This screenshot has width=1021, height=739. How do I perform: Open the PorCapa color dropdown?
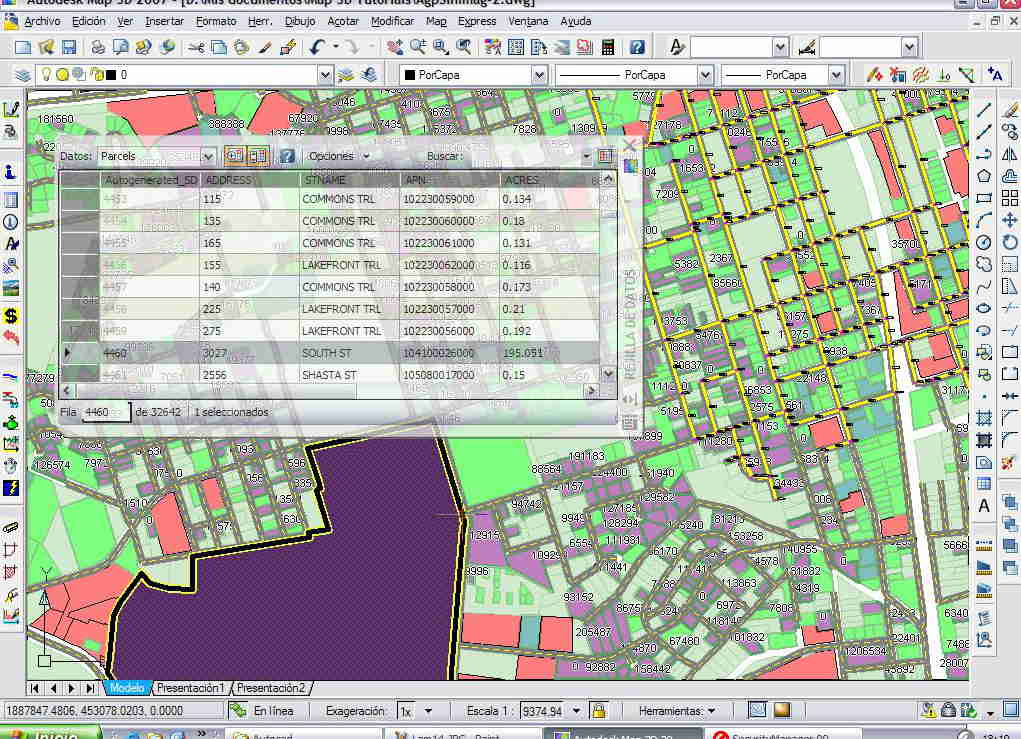[x=539, y=75]
